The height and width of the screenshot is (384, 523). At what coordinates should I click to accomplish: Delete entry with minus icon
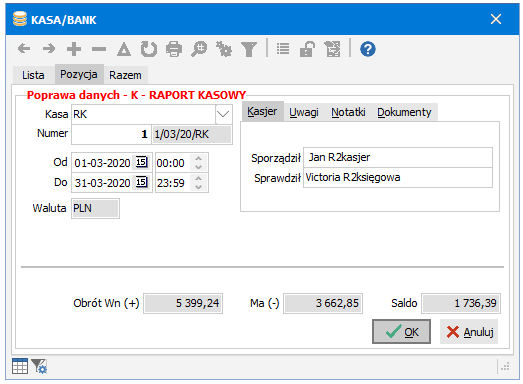(x=99, y=49)
